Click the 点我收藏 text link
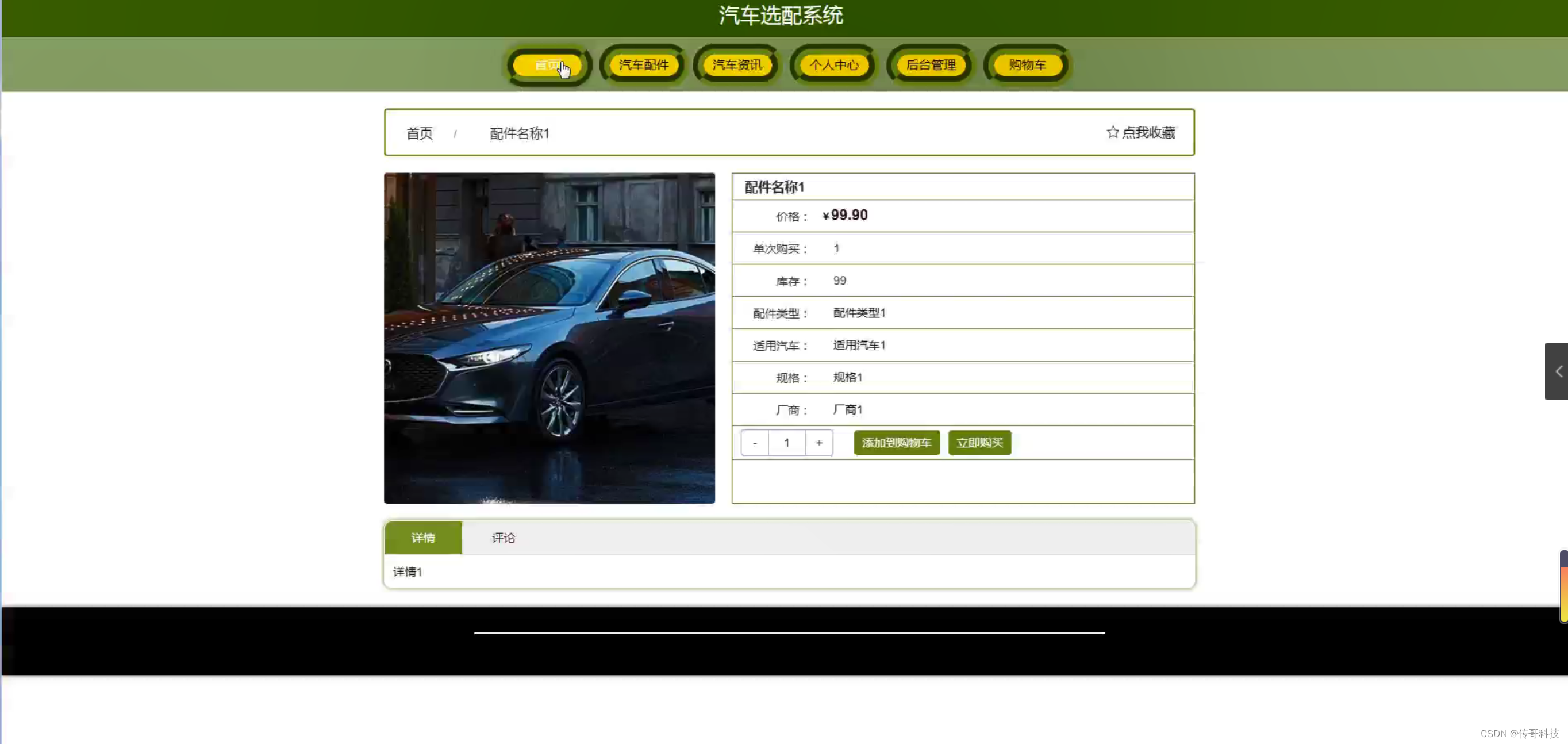The image size is (1568, 744). tap(1148, 133)
